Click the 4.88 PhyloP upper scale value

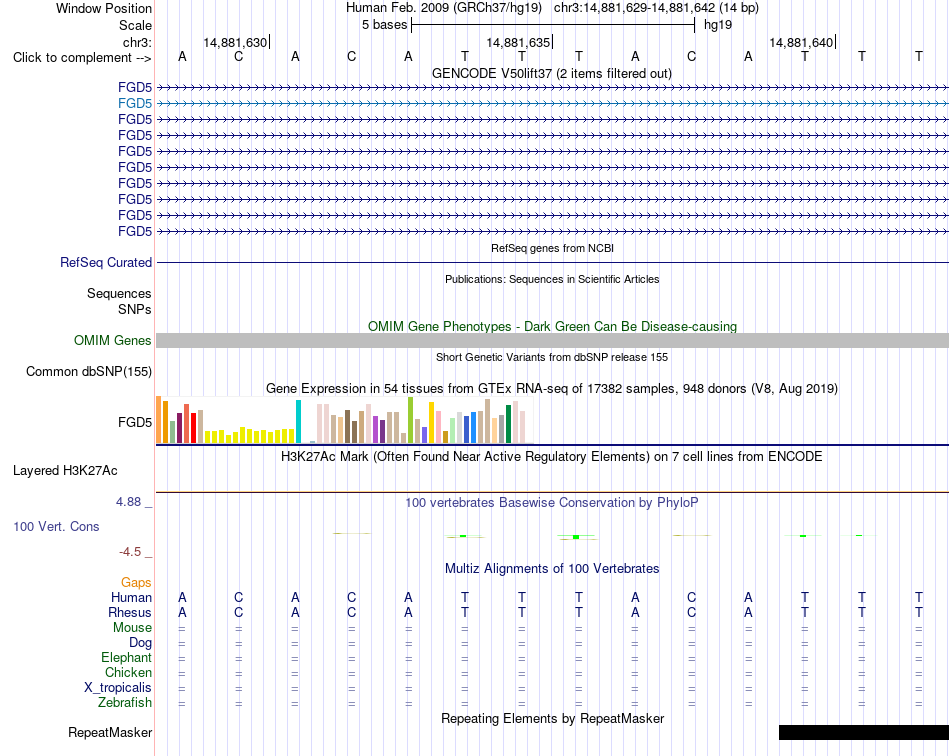coord(128,502)
